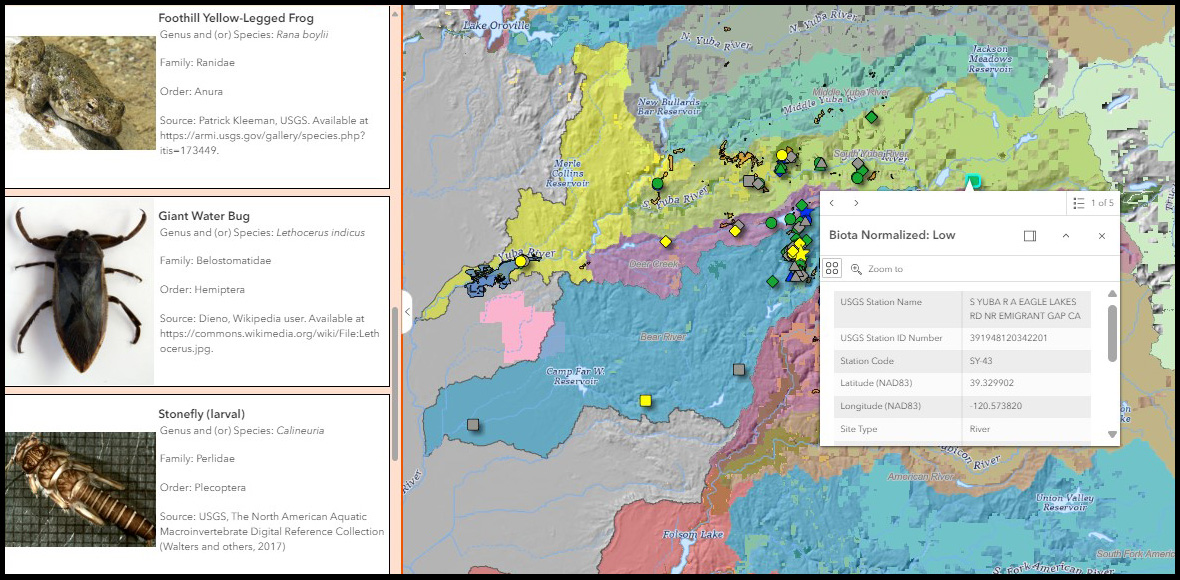Click the popup scrollbar up arrow
This screenshot has height=580, width=1180.
tap(1112, 293)
